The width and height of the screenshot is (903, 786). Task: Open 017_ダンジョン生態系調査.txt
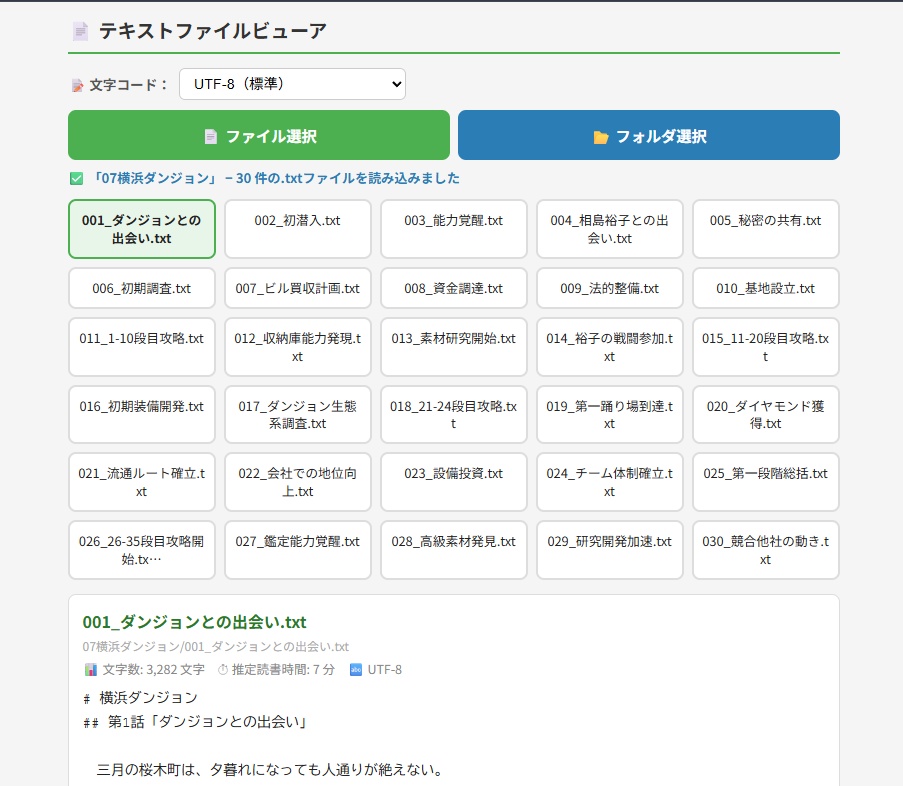tap(297, 413)
